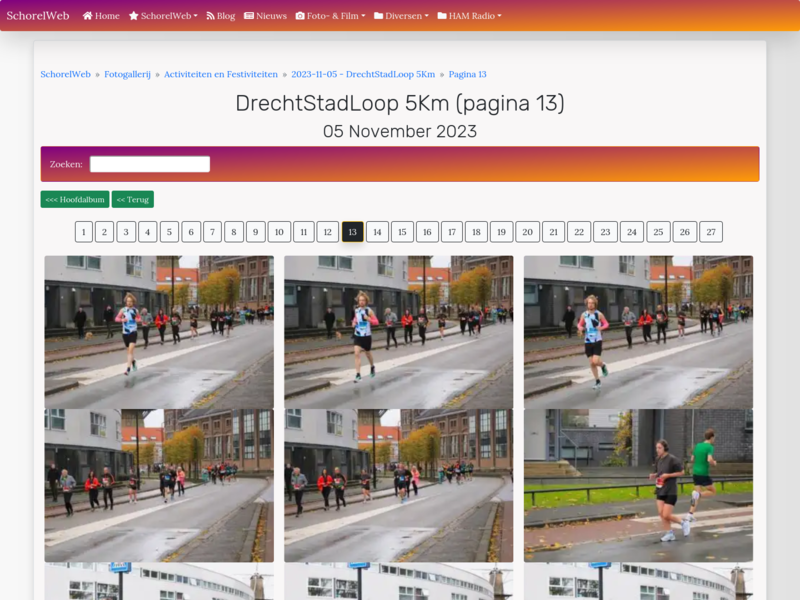The image size is (800, 600).
Task: Go to gallery page 21
Action: click(554, 232)
